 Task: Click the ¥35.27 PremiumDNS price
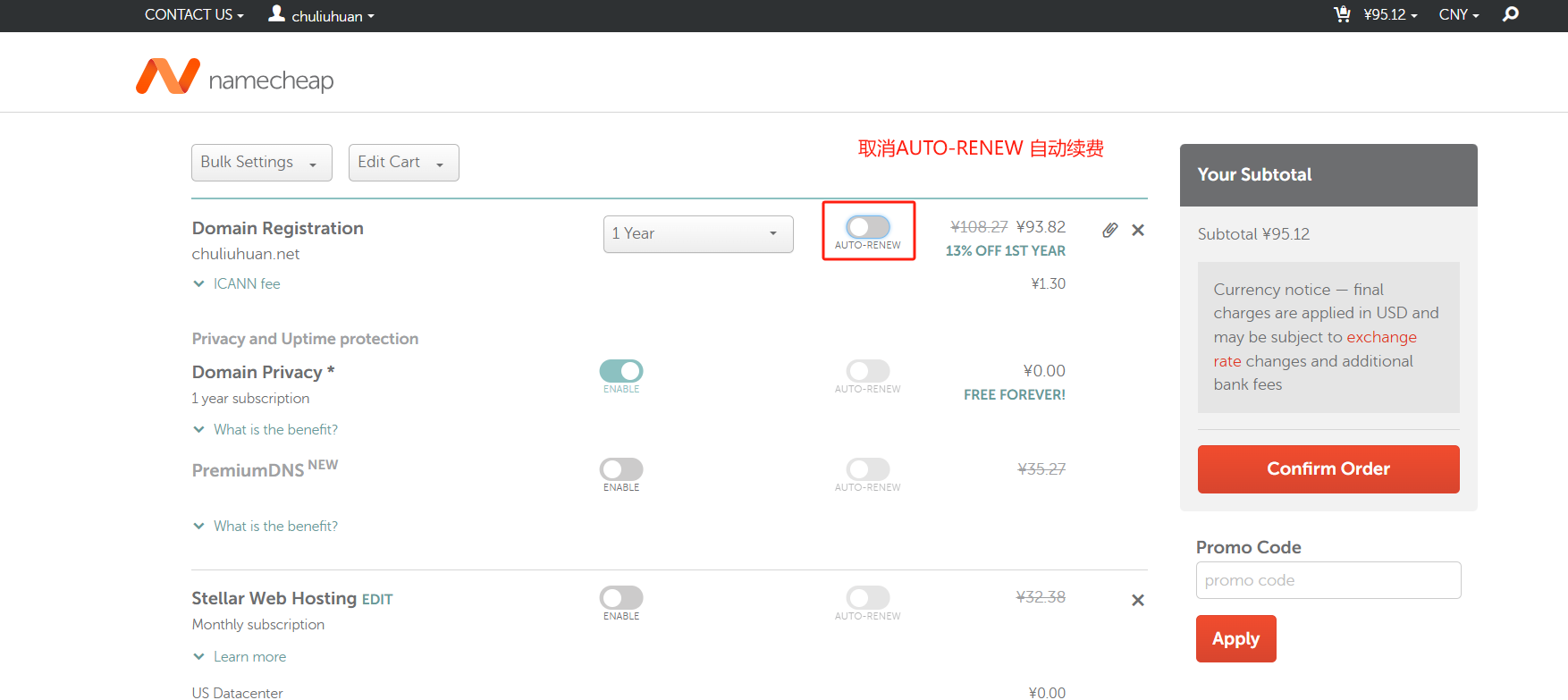click(1041, 468)
